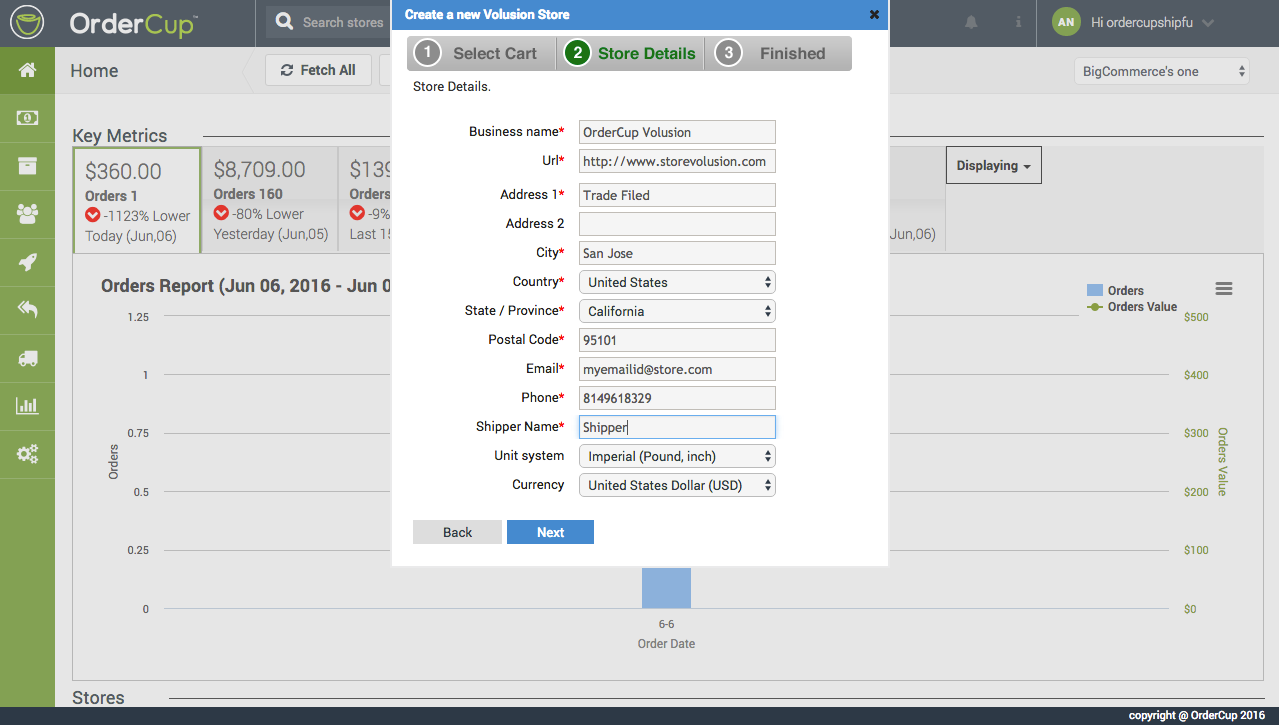Click the search magnifier icon
This screenshot has width=1279, height=725.
285,22
